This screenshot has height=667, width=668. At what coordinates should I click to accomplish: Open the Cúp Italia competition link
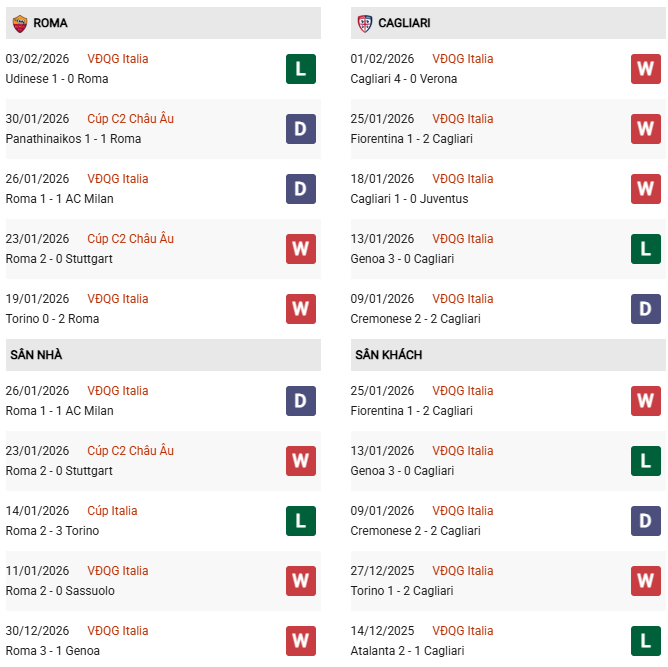(x=112, y=511)
